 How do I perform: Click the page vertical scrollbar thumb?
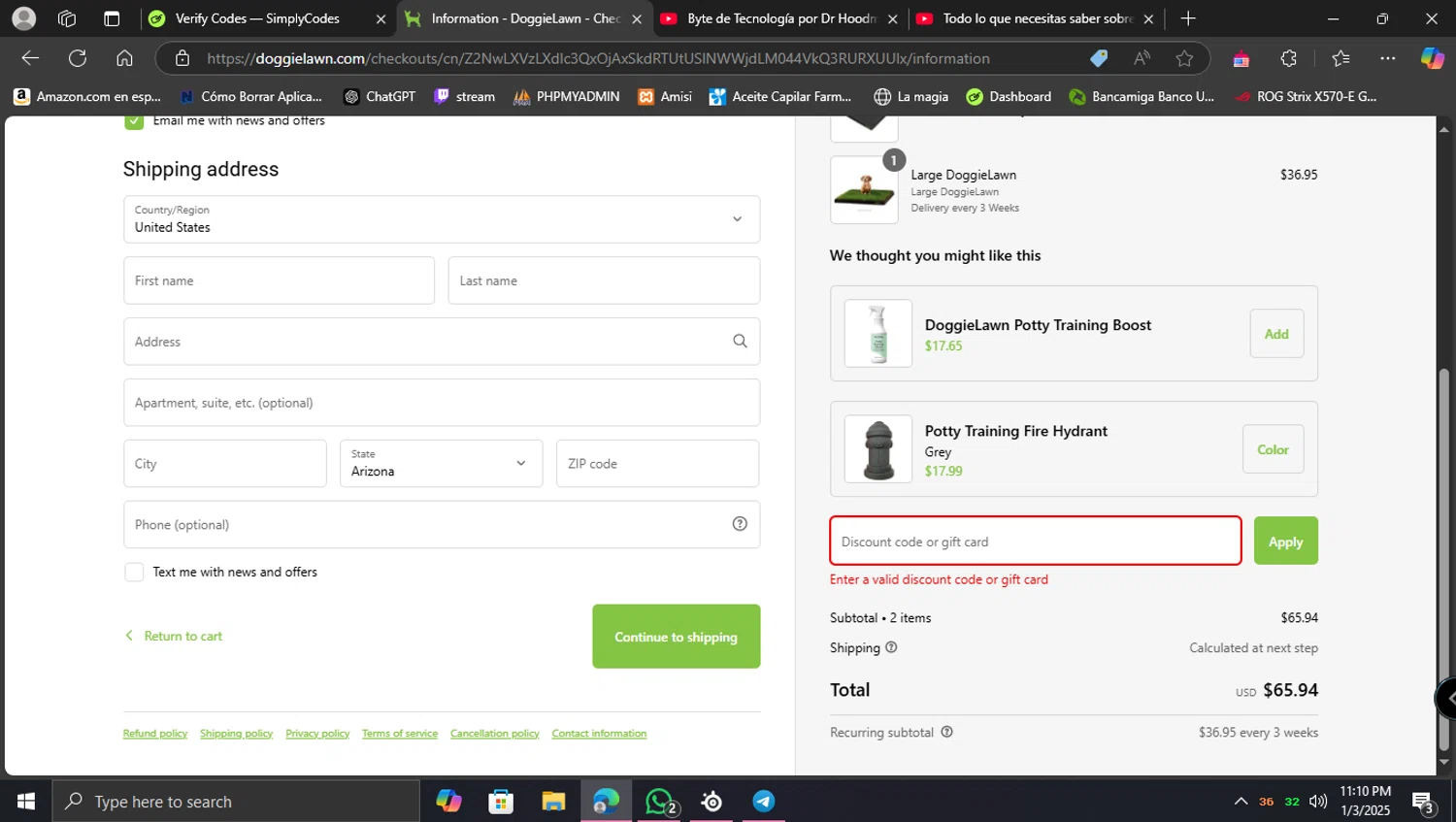1443,560
